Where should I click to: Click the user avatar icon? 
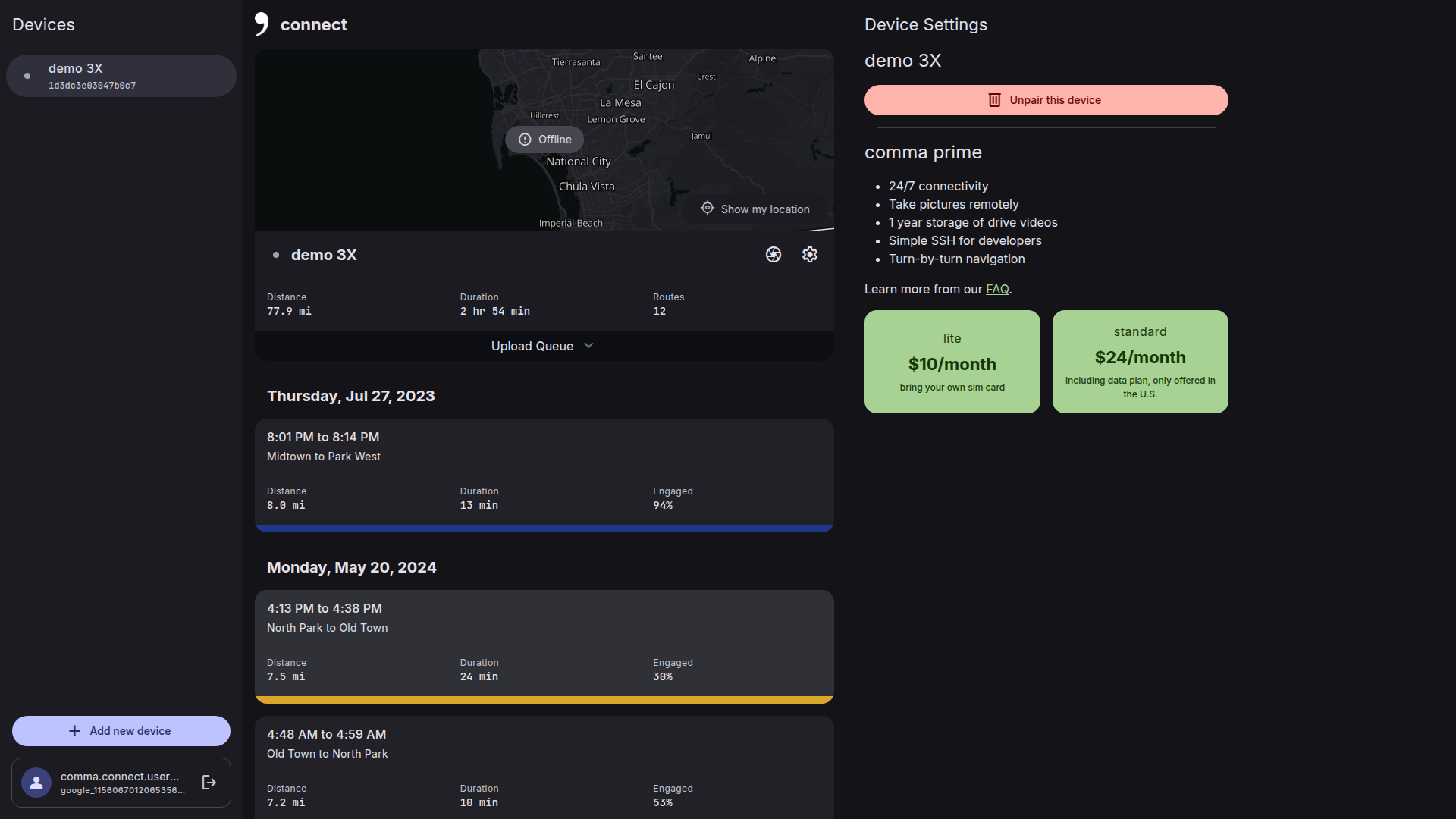click(x=36, y=783)
